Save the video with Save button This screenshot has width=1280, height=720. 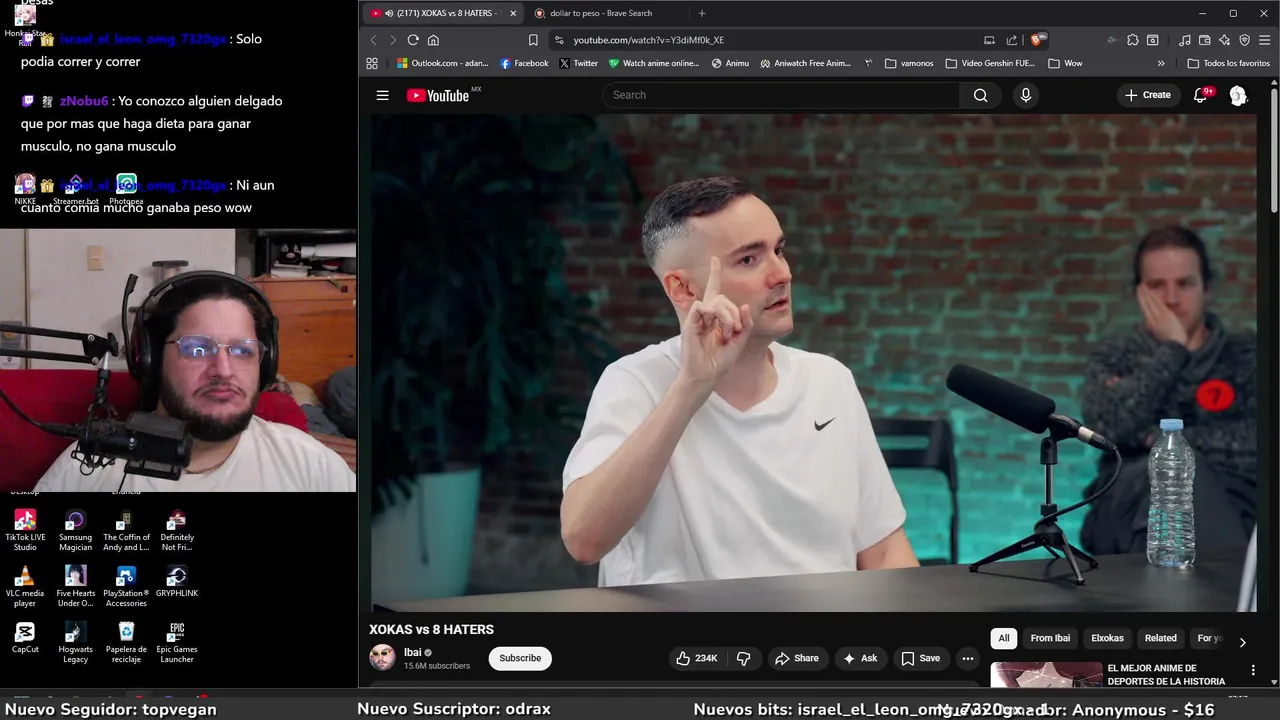(x=921, y=658)
